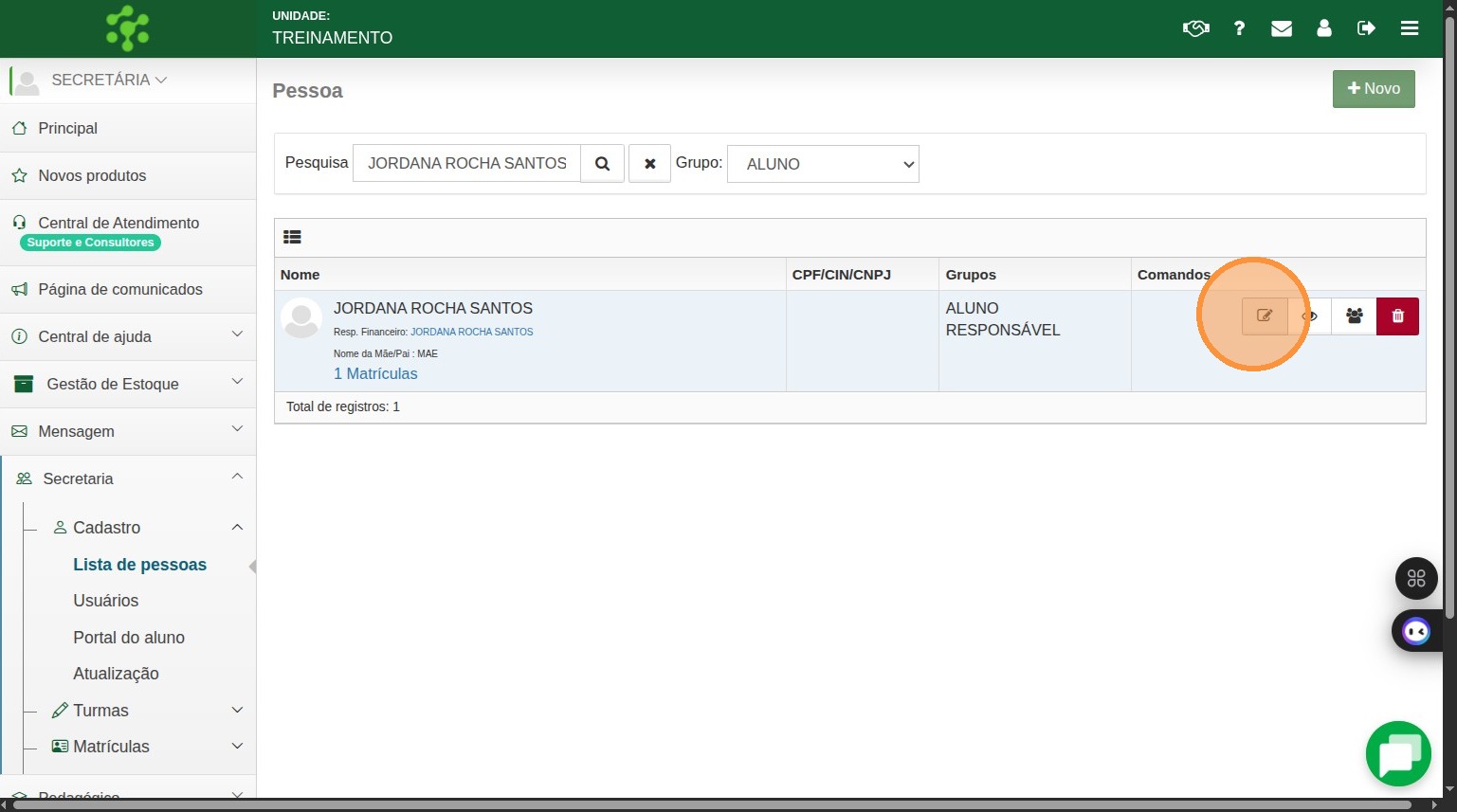
Task: Click the eye view icon in Comandos
Action: pos(1310,316)
